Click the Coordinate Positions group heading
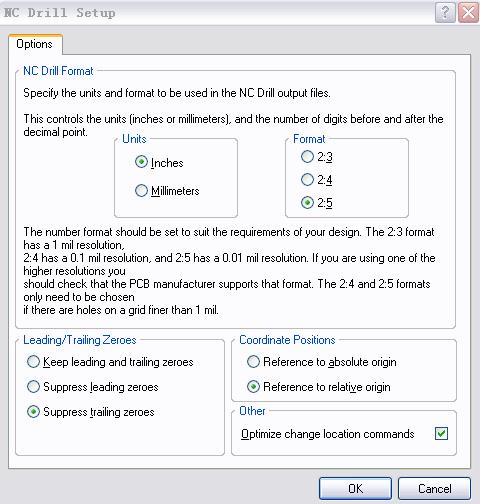This screenshot has width=480, height=504. coord(287,340)
